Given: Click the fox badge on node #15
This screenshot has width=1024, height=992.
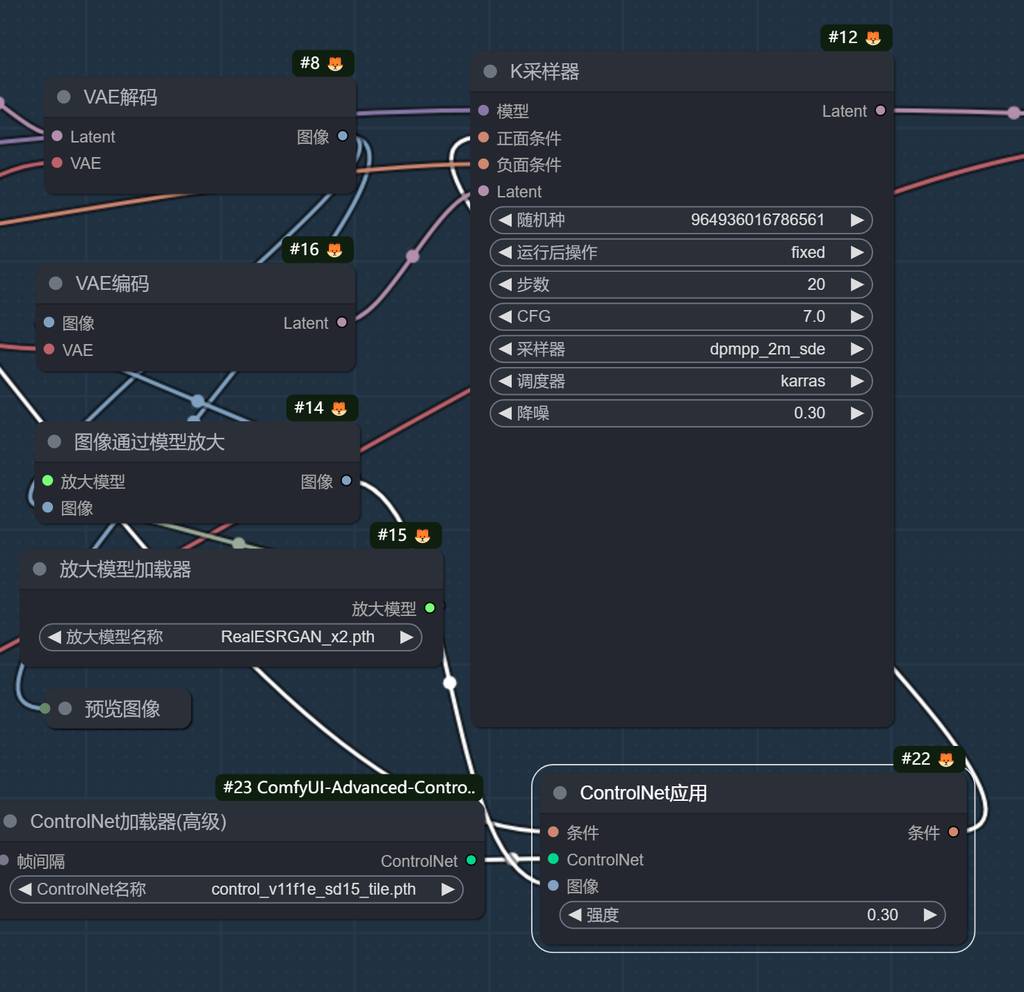Looking at the screenshot, I should tap(422, 536).
